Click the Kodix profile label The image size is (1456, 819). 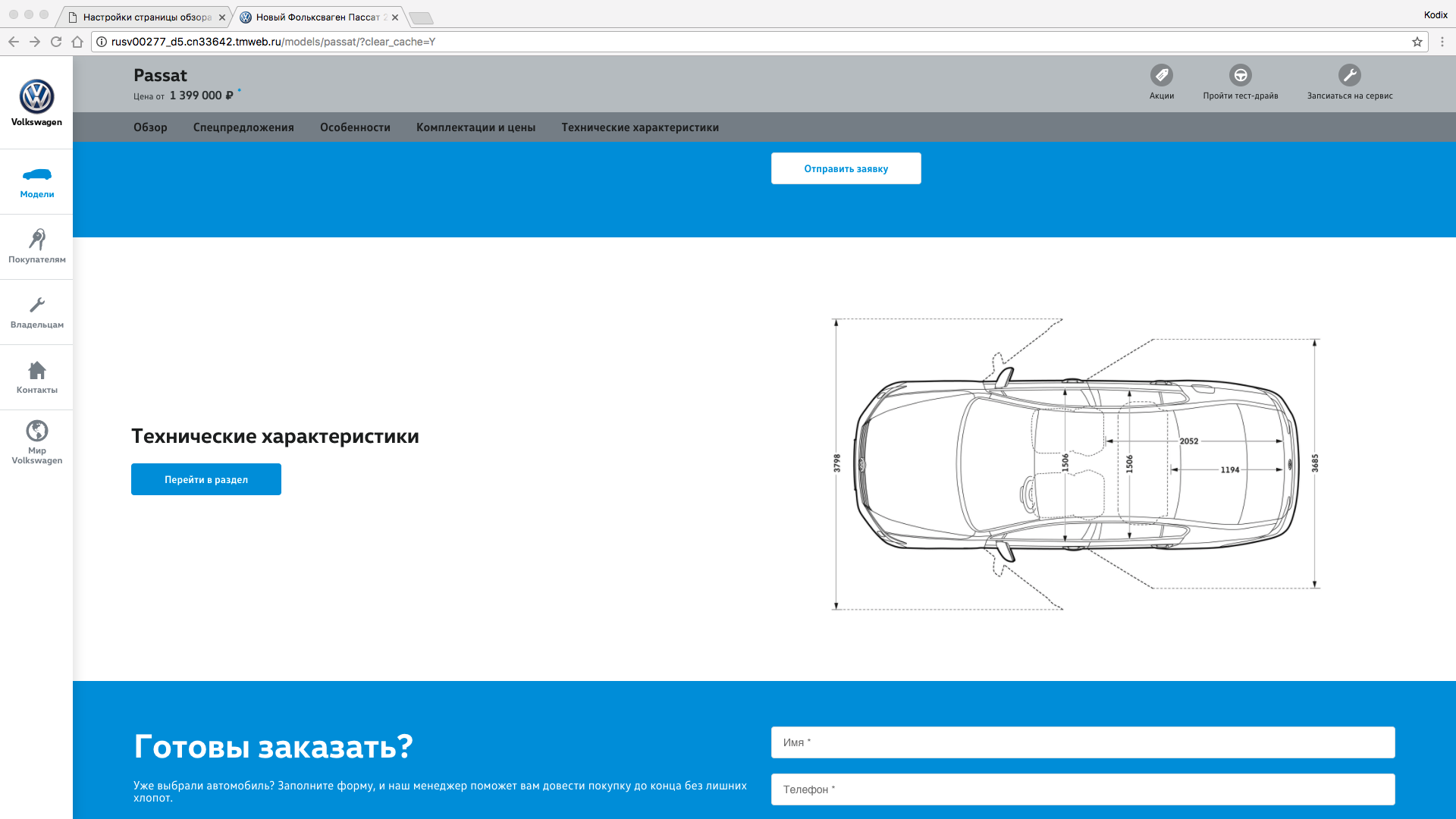click(x=1436, y=15)
